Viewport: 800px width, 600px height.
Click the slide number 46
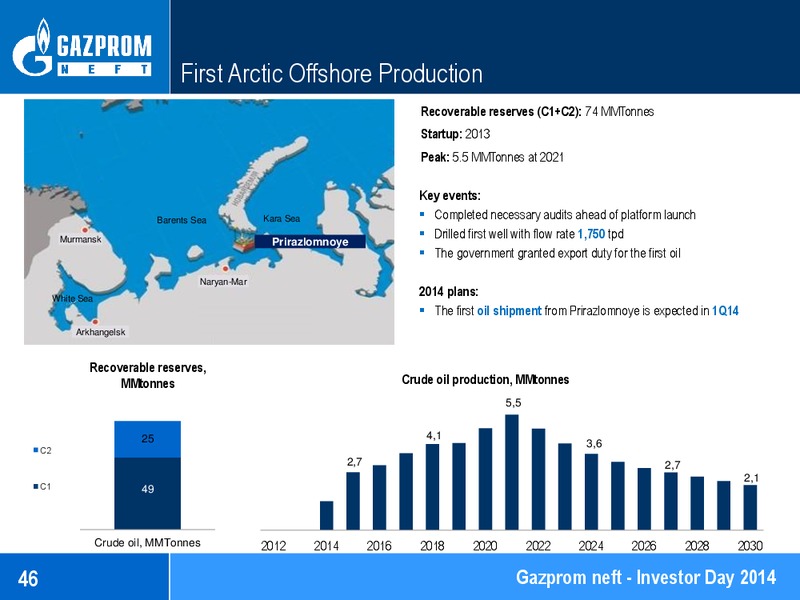pyautogui.click(x=28, y=578)
